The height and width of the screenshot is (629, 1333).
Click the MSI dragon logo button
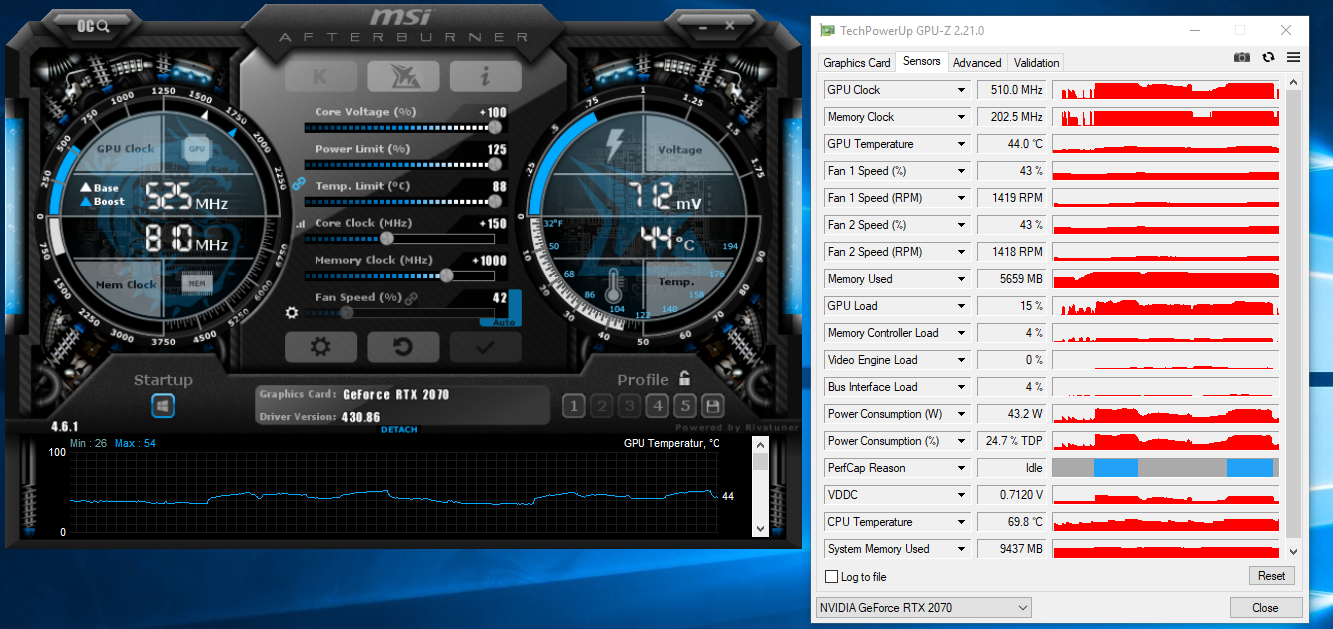coord(402,76)
